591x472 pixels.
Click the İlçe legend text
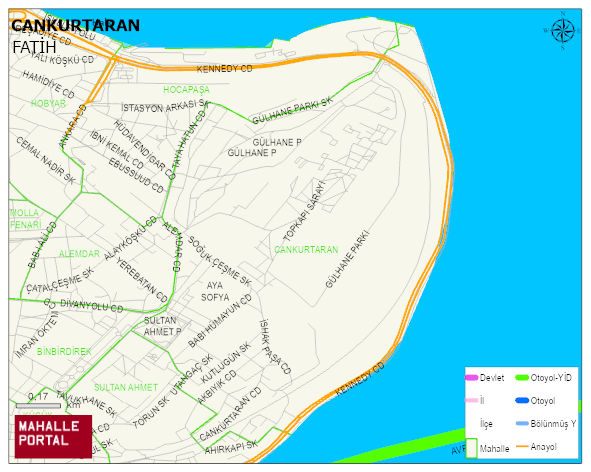[x=486, y=423]
